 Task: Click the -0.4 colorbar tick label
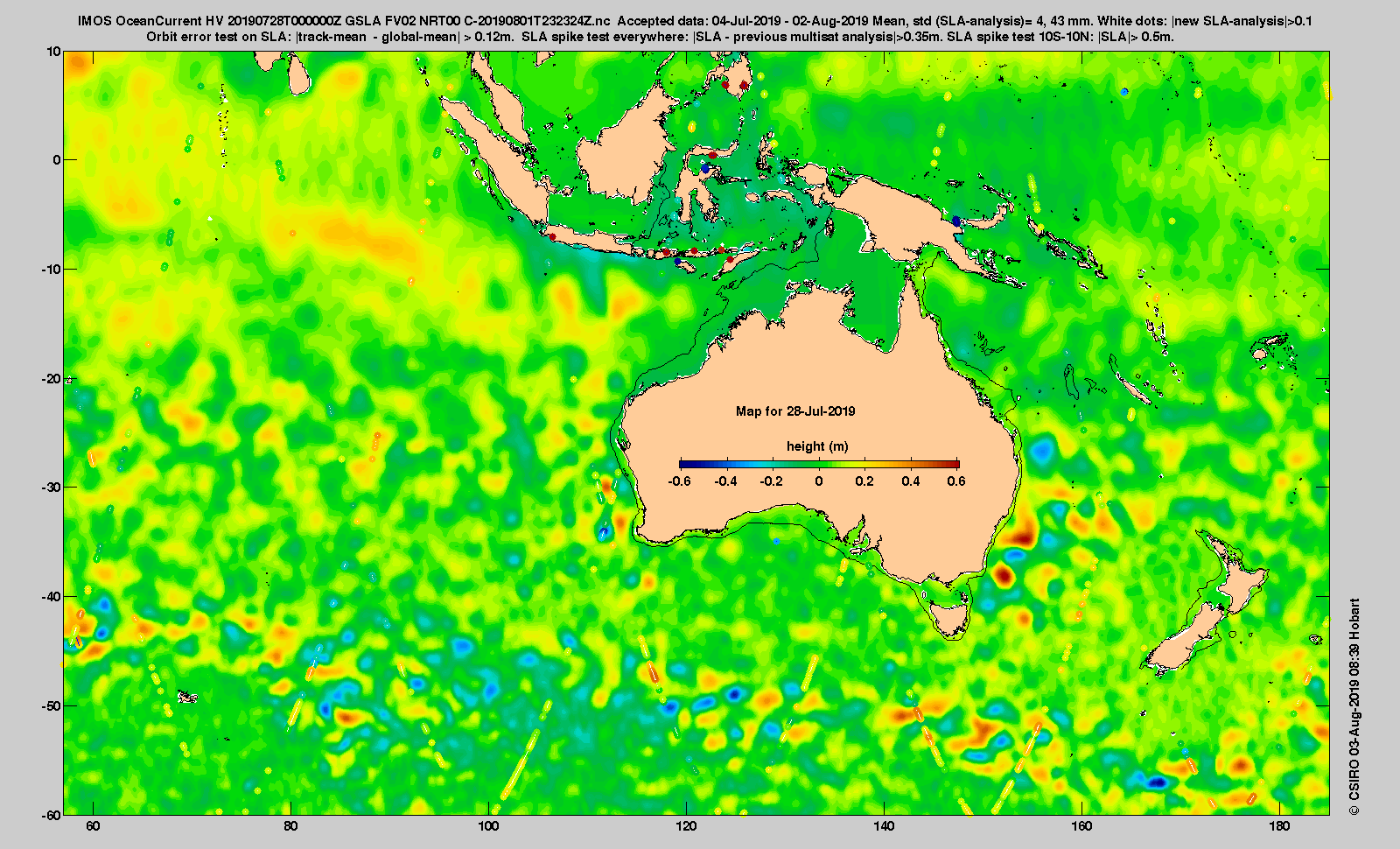pyautogui.click(x=725, y=481)
